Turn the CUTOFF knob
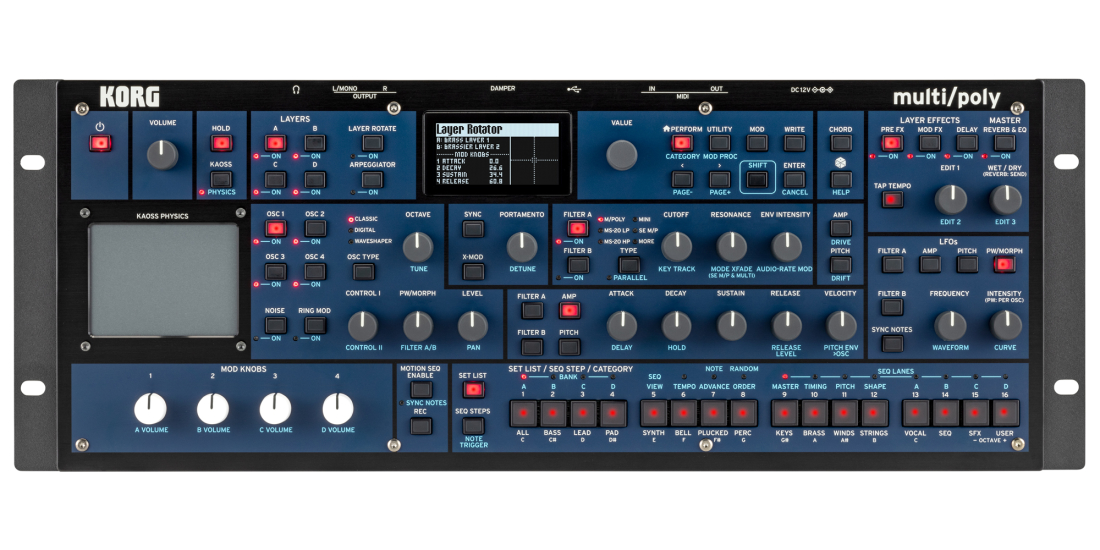1100x550 pixels. pos(676,247)
